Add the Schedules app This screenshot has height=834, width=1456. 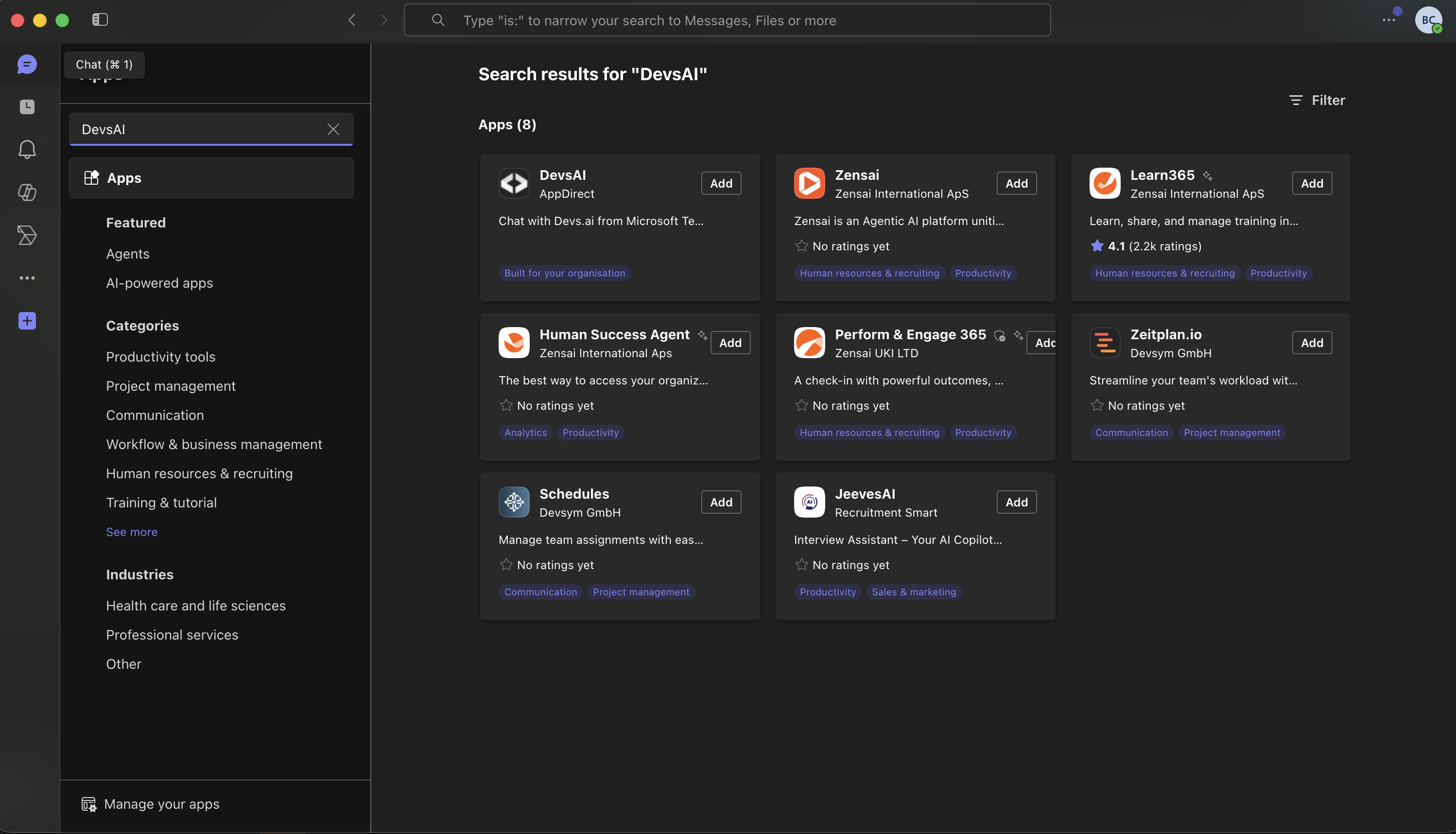point(721,502)
